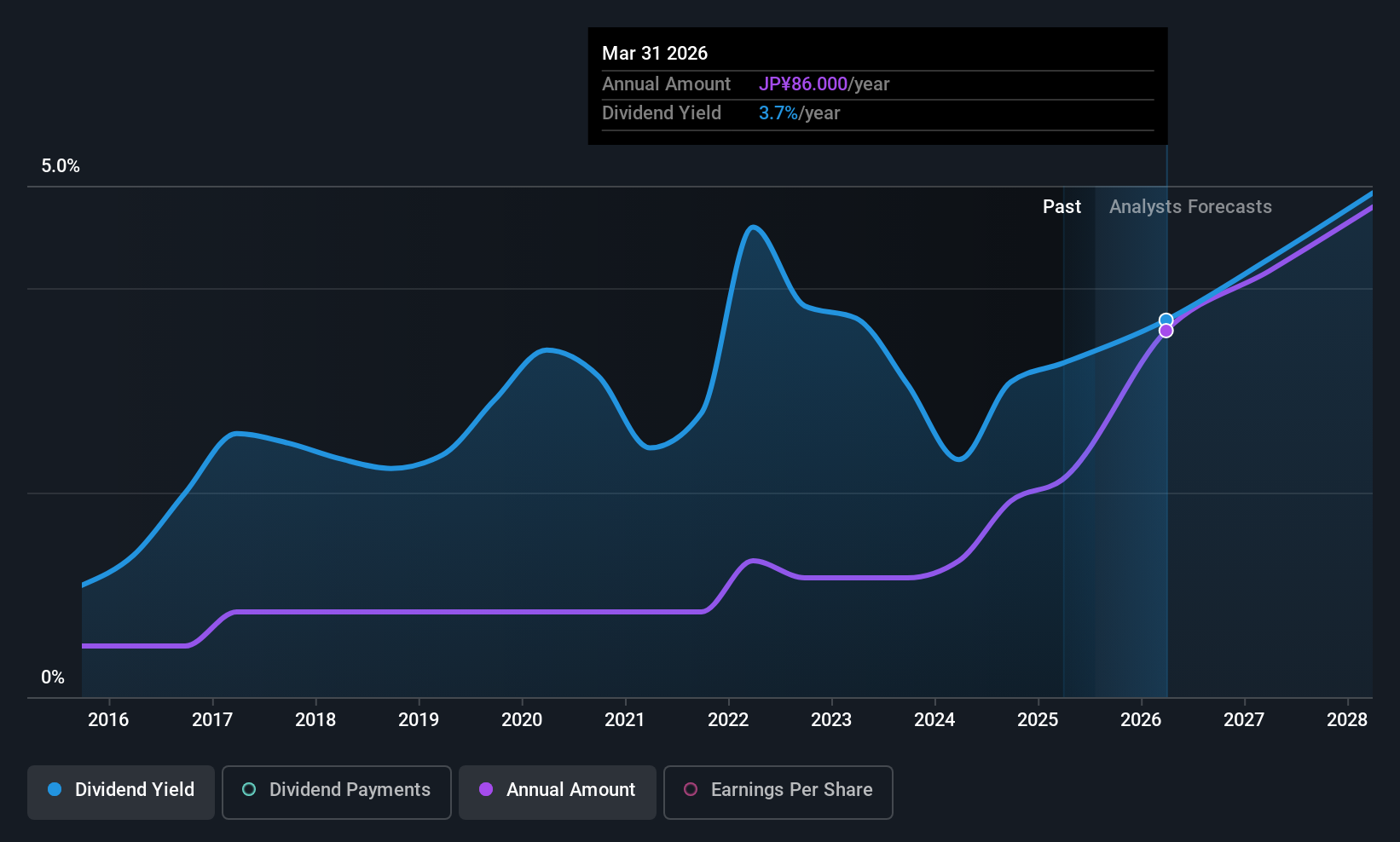Click the 2019 x-axis label
Screen dimensions: 1400x842
(x=419, y=720)
